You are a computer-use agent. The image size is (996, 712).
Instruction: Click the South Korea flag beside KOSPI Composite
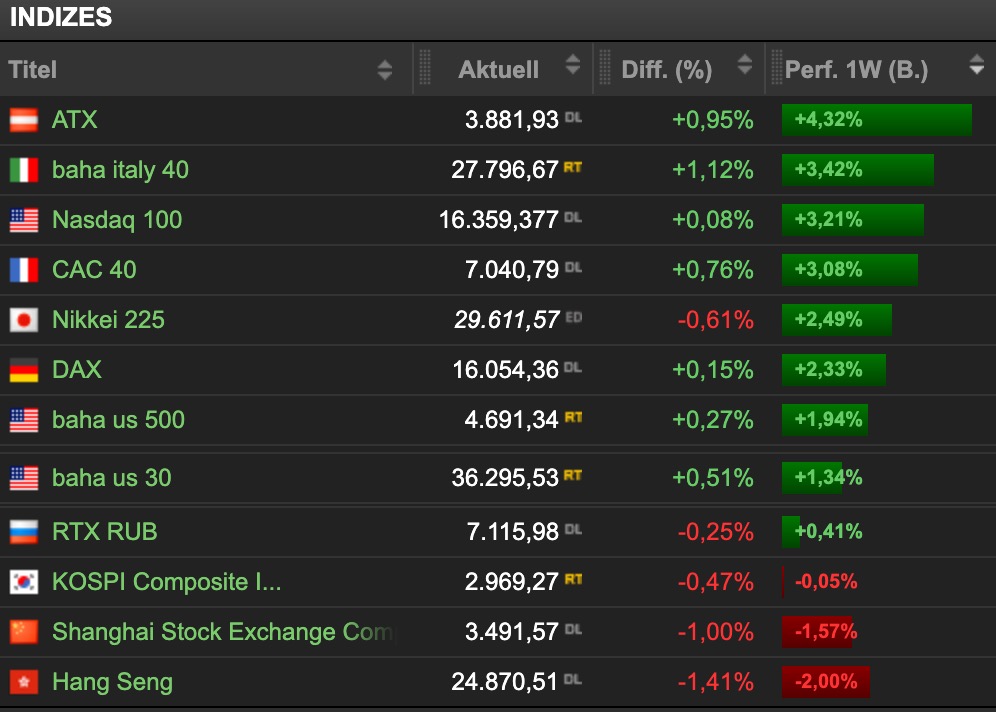[24, 582]
